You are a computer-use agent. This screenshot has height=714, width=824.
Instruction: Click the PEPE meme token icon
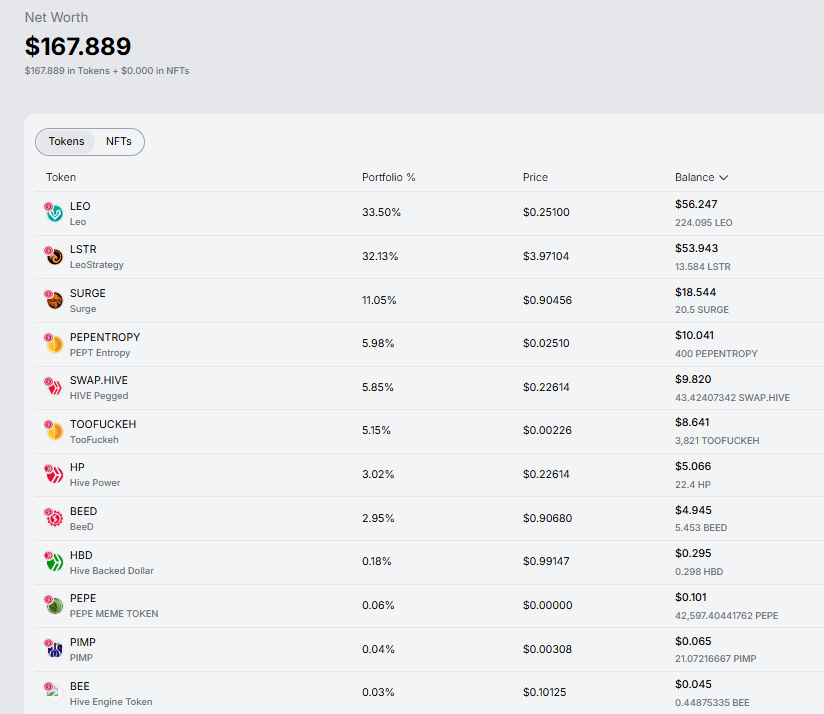click(54, 605)
